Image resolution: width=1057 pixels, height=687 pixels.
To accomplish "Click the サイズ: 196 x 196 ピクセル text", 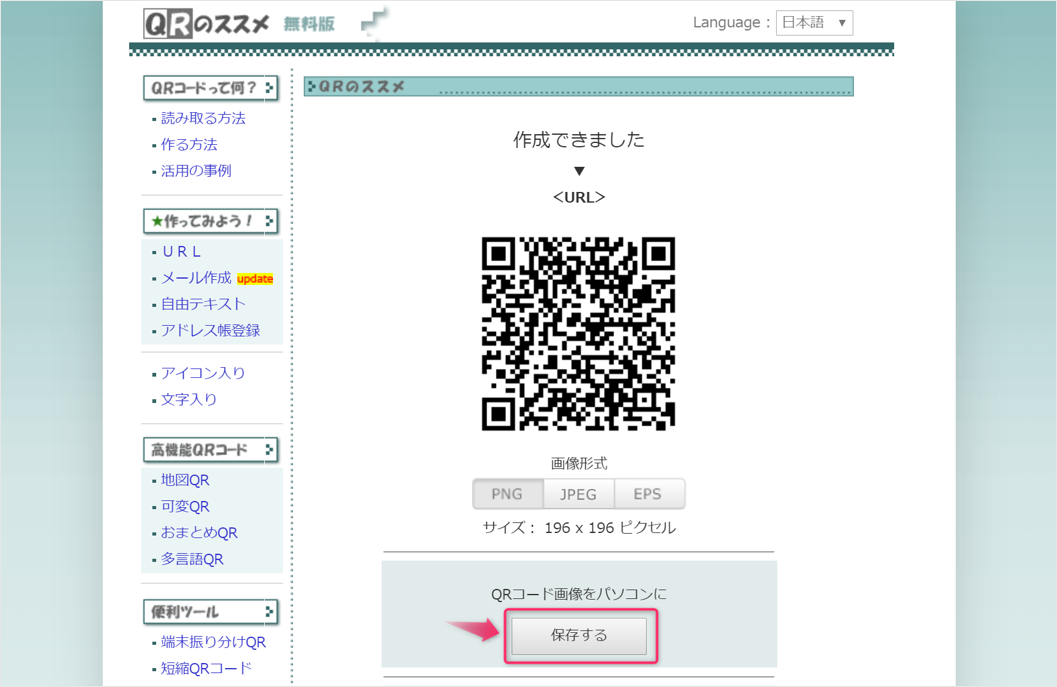I will pos(579,527).
